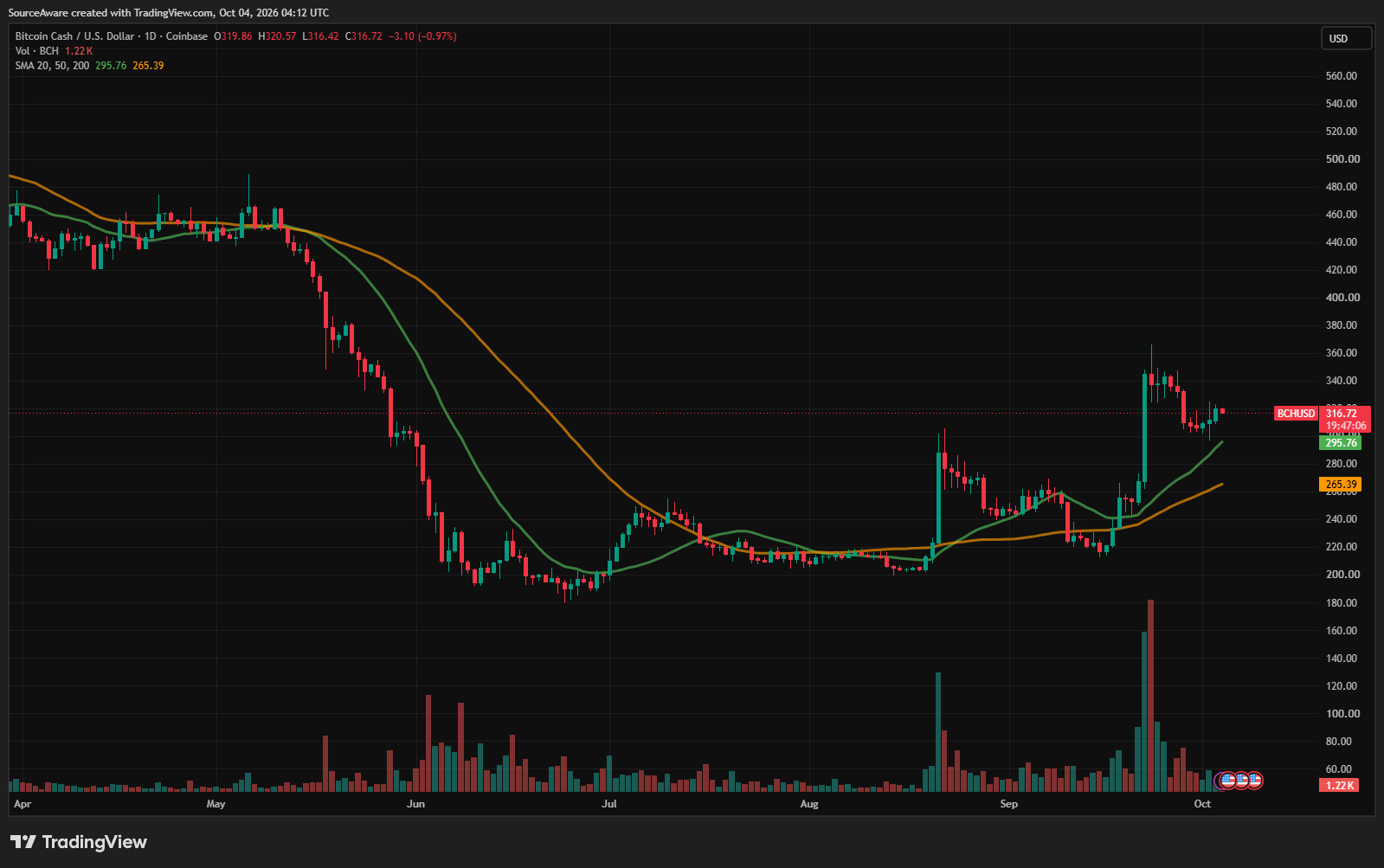1384x868 pixels.
Task: Click the Aug label on time axis
Action: click(808, 804)
